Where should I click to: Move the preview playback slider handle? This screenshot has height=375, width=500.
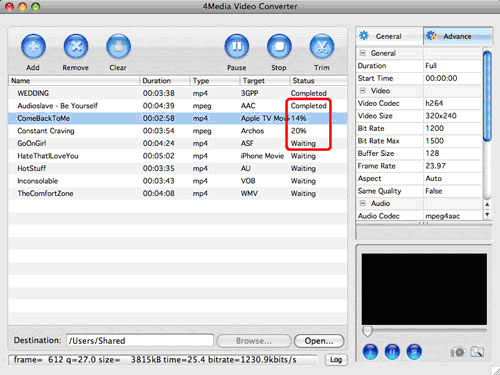click(x=367, y=331)
